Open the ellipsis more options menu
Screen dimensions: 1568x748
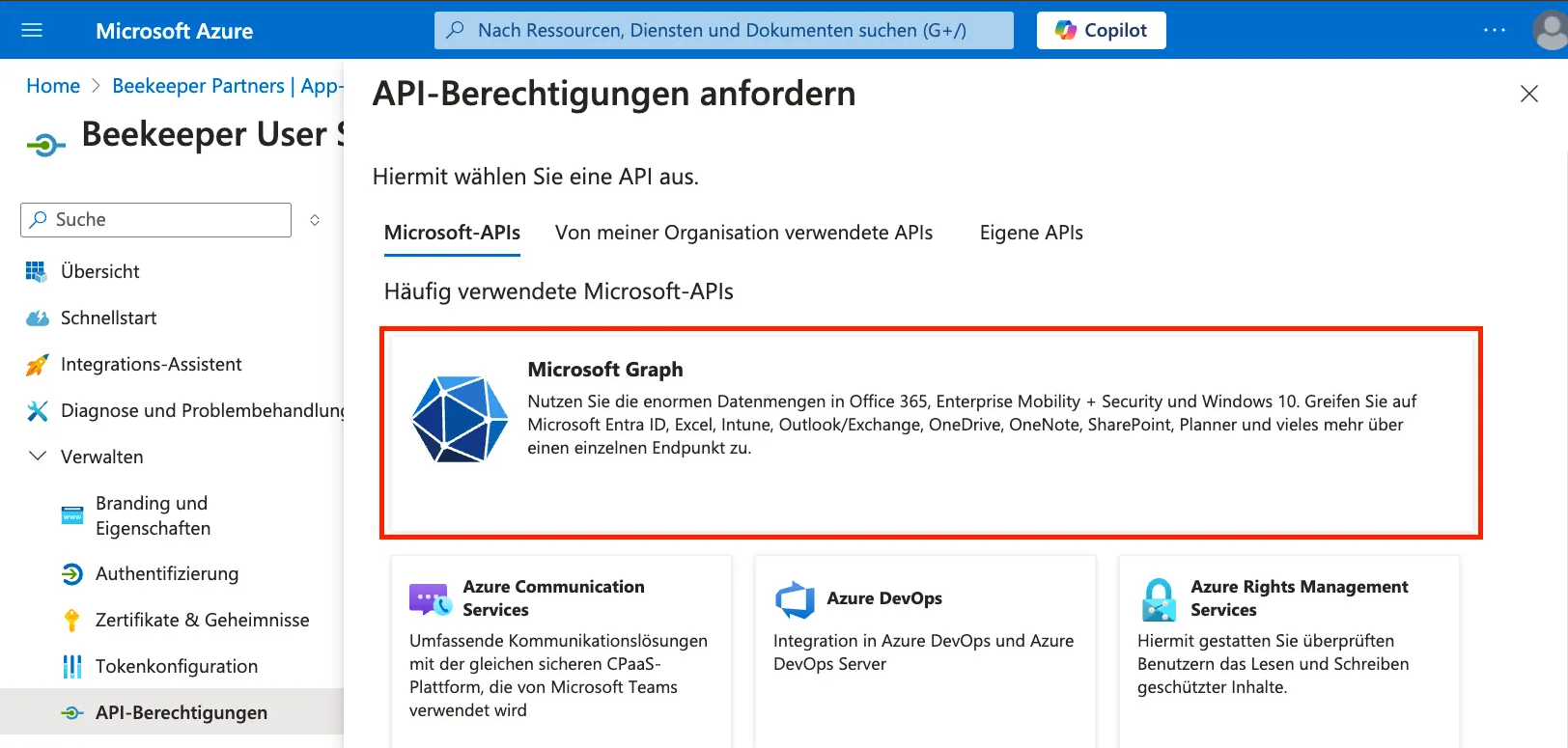(1495, 30)
